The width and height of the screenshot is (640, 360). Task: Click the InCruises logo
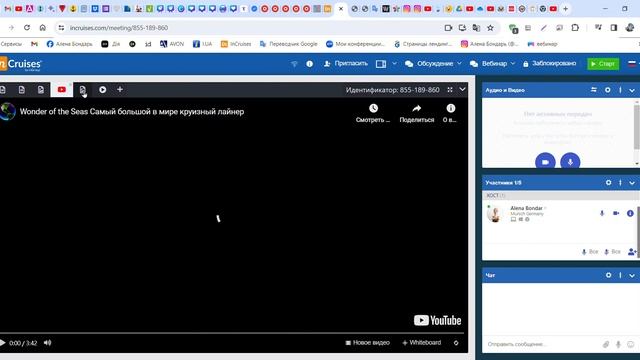point(21,64)
